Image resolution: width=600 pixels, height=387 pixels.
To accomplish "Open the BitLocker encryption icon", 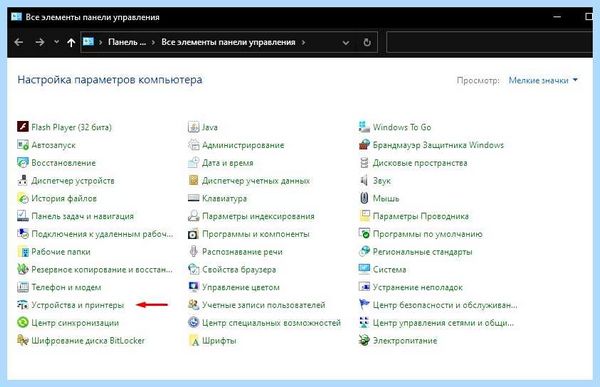I will pyautogui.click(x=23, y=340).
